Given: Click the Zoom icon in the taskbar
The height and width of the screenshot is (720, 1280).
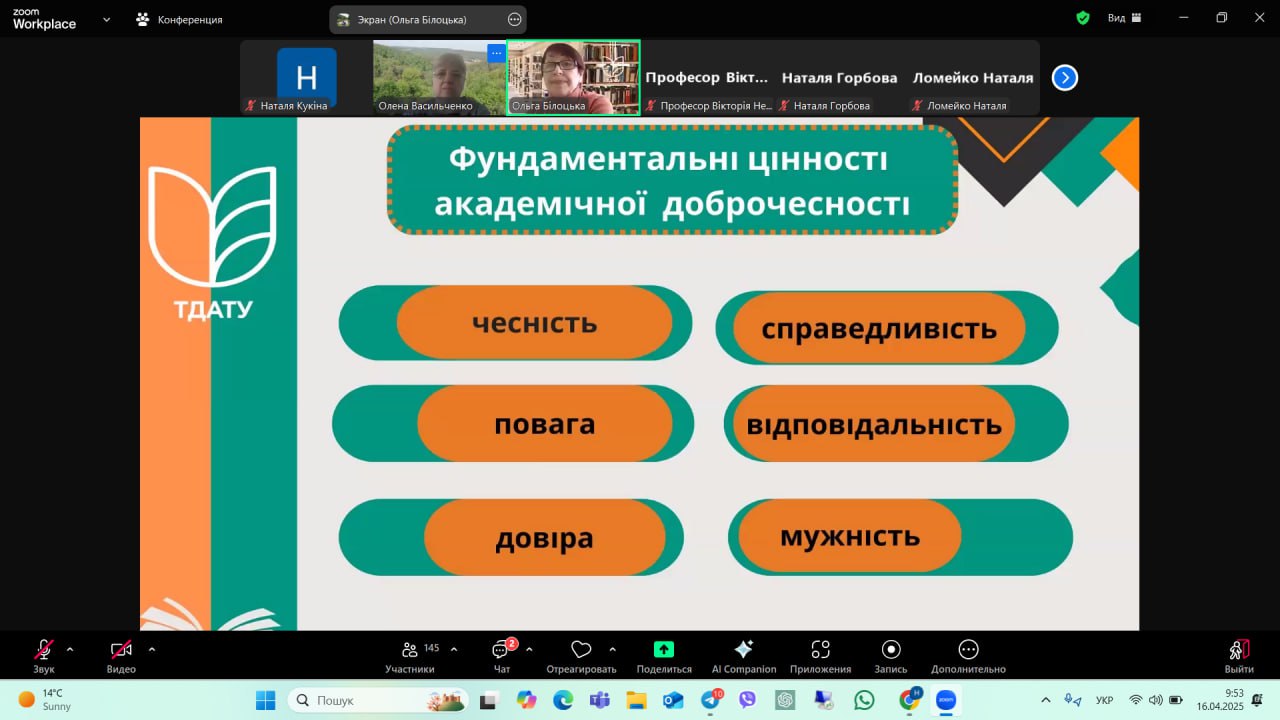Looking at the screenshot, I should pos(946,700).
